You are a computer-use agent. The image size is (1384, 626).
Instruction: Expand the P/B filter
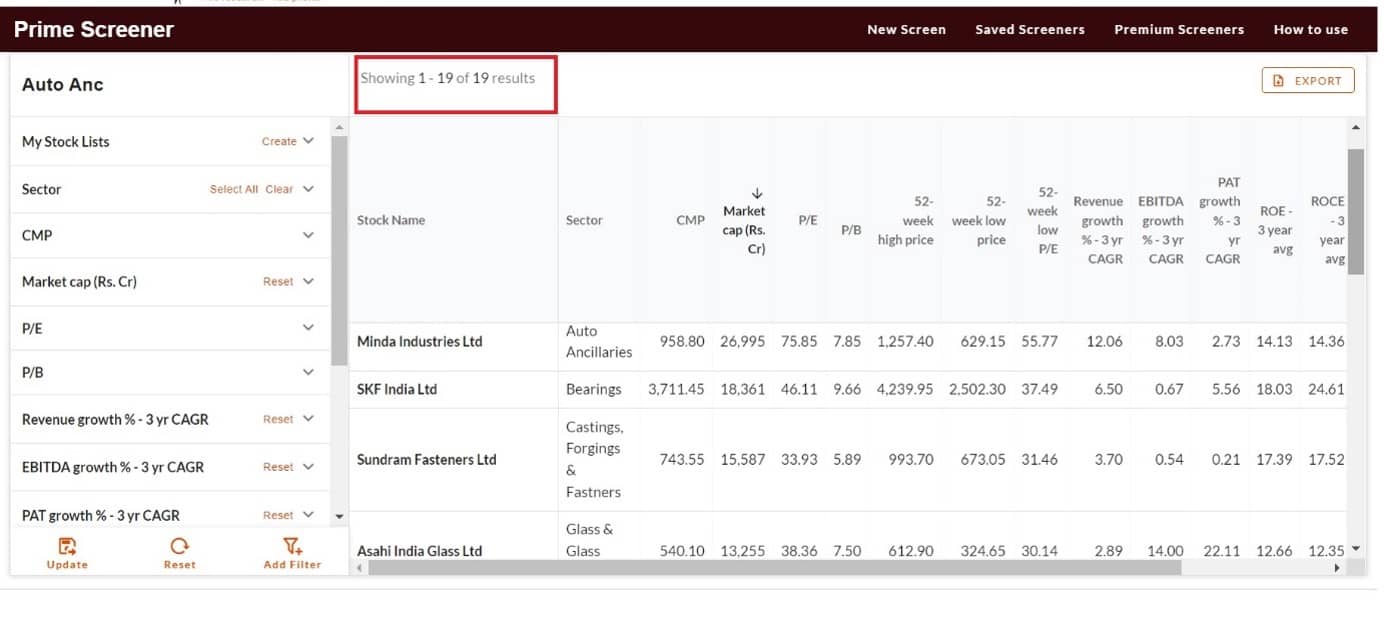(308, 372)
